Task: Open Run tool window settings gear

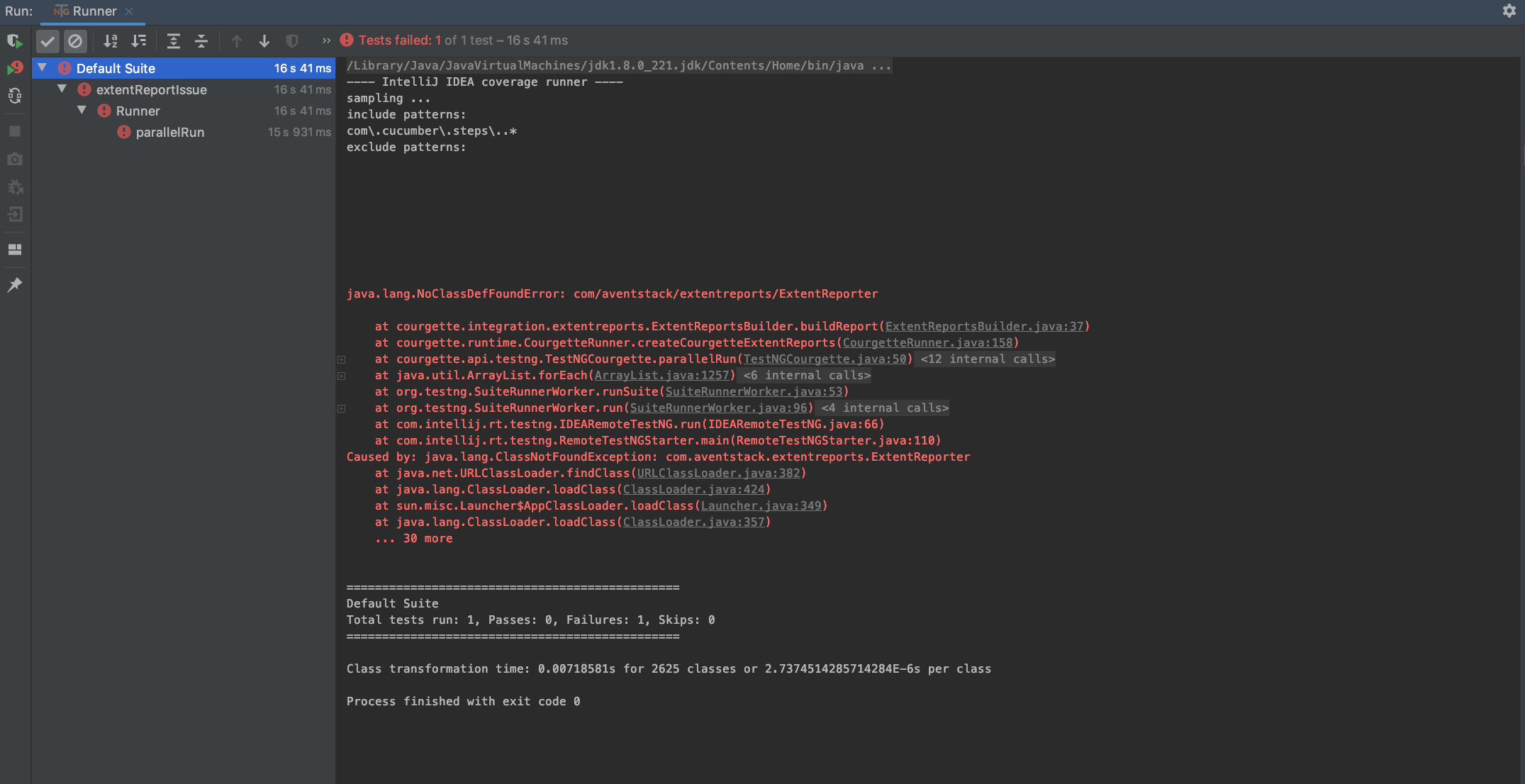Action: [x=1509, y=11]
